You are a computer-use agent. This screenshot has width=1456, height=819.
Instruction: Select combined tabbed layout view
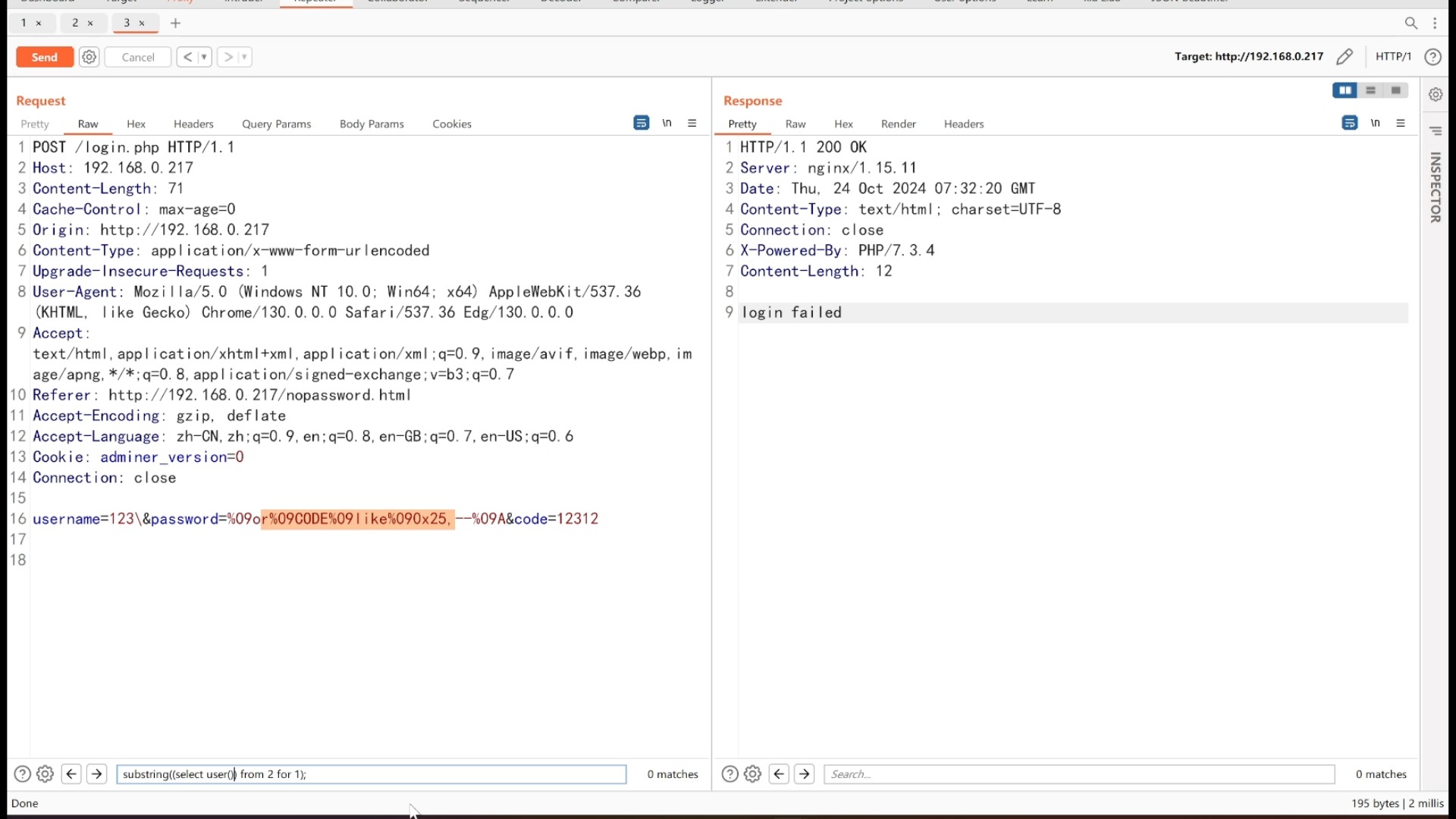(1396, 90)
